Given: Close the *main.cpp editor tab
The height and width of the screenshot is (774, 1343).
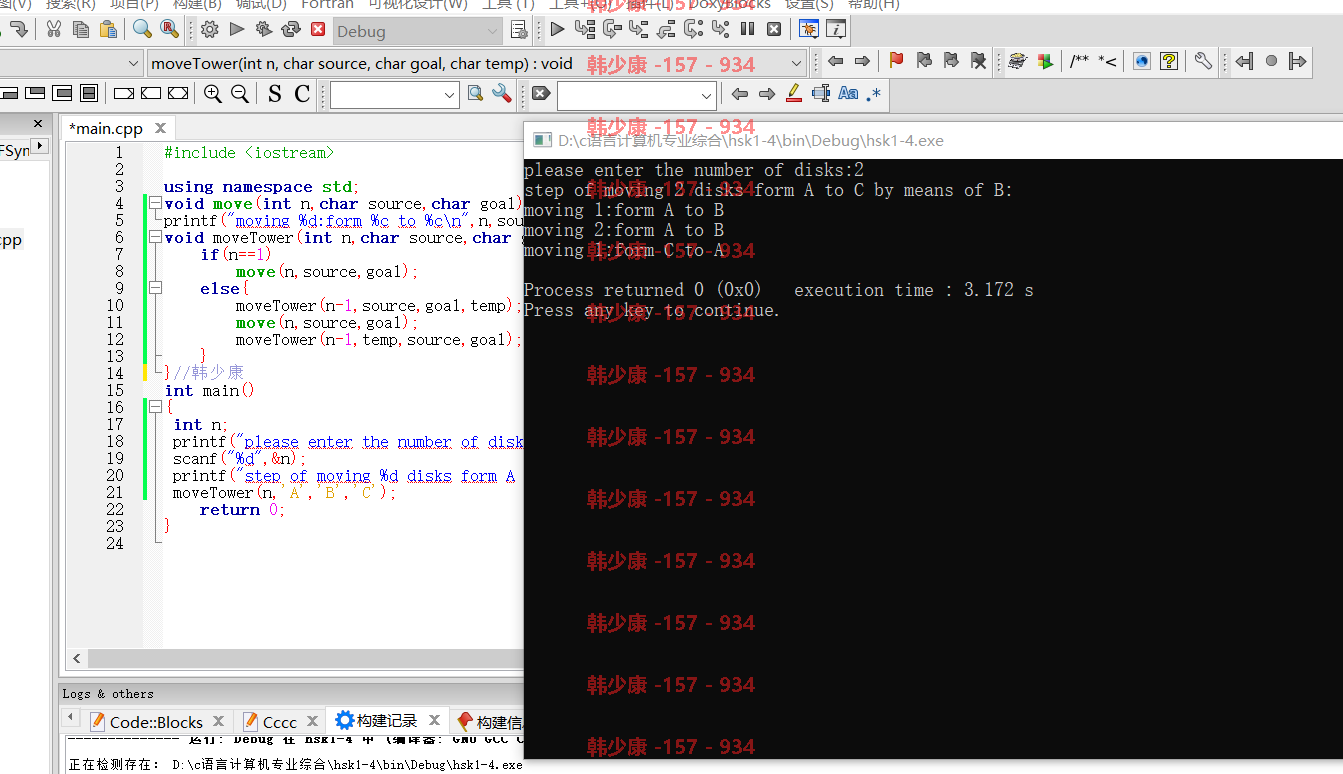Looking at the screenshot, I should coord(161,128).
